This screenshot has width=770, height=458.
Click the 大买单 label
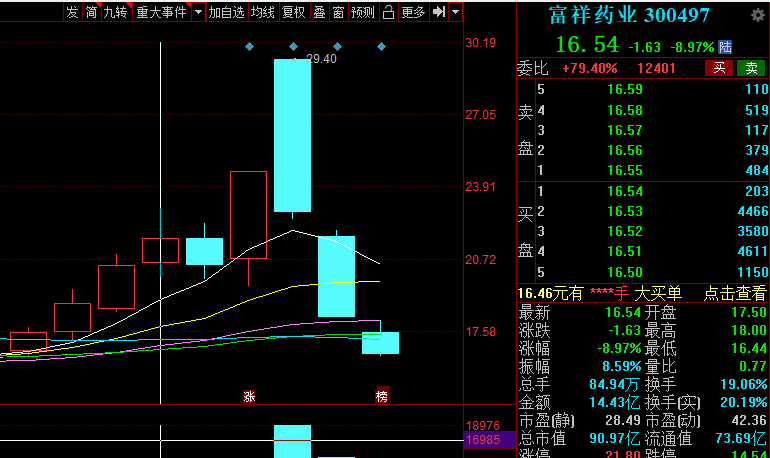(x=658, y=294)
